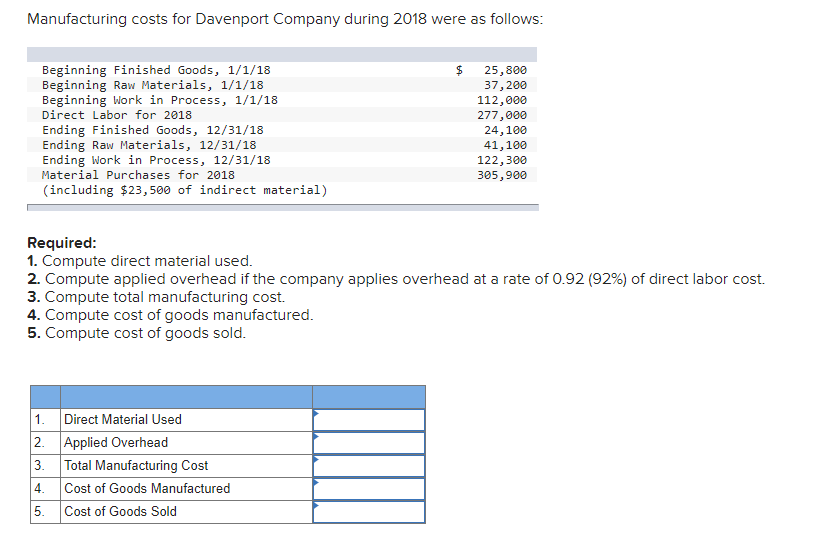Click the value 112,000 for Beginning Work in Process
Screen dimensions: 814x547
502,100
